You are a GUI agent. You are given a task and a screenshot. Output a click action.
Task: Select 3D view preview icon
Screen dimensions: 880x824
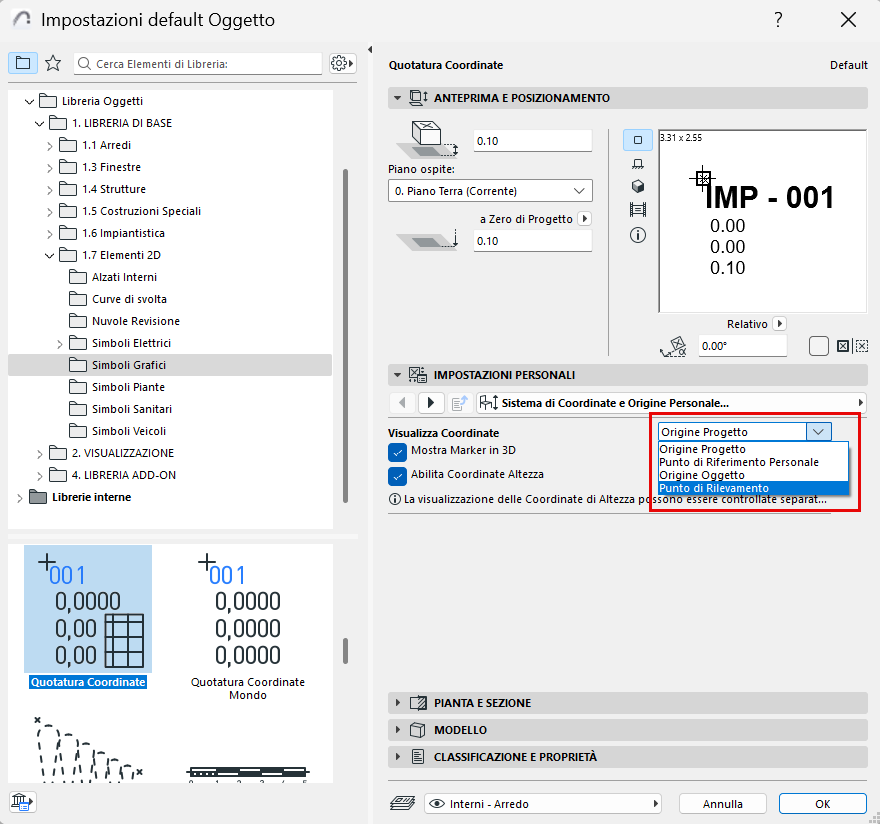[x=638, y=186]
